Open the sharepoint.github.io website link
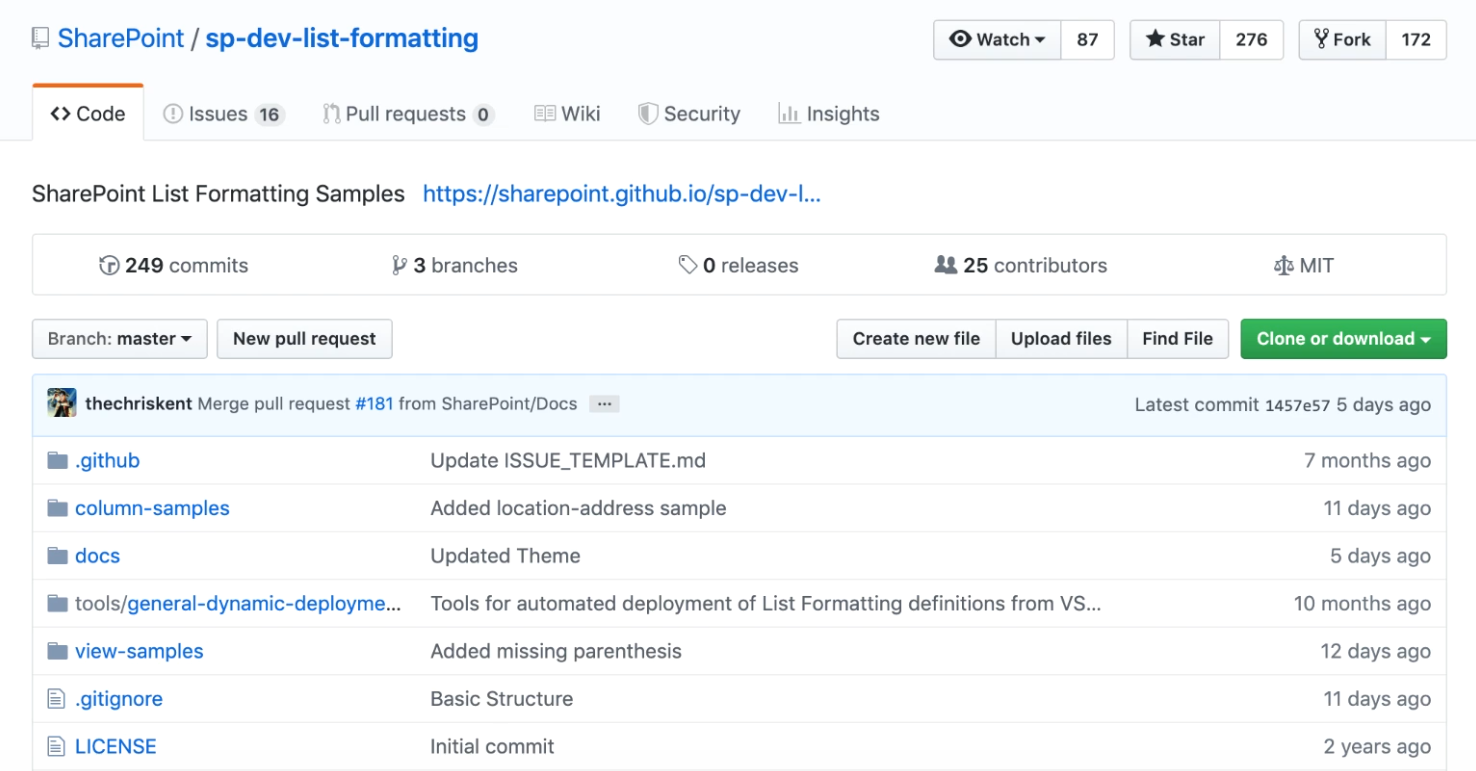This screenshot has height=771, width=1476. pyautogui.click(x=622, y=194)
